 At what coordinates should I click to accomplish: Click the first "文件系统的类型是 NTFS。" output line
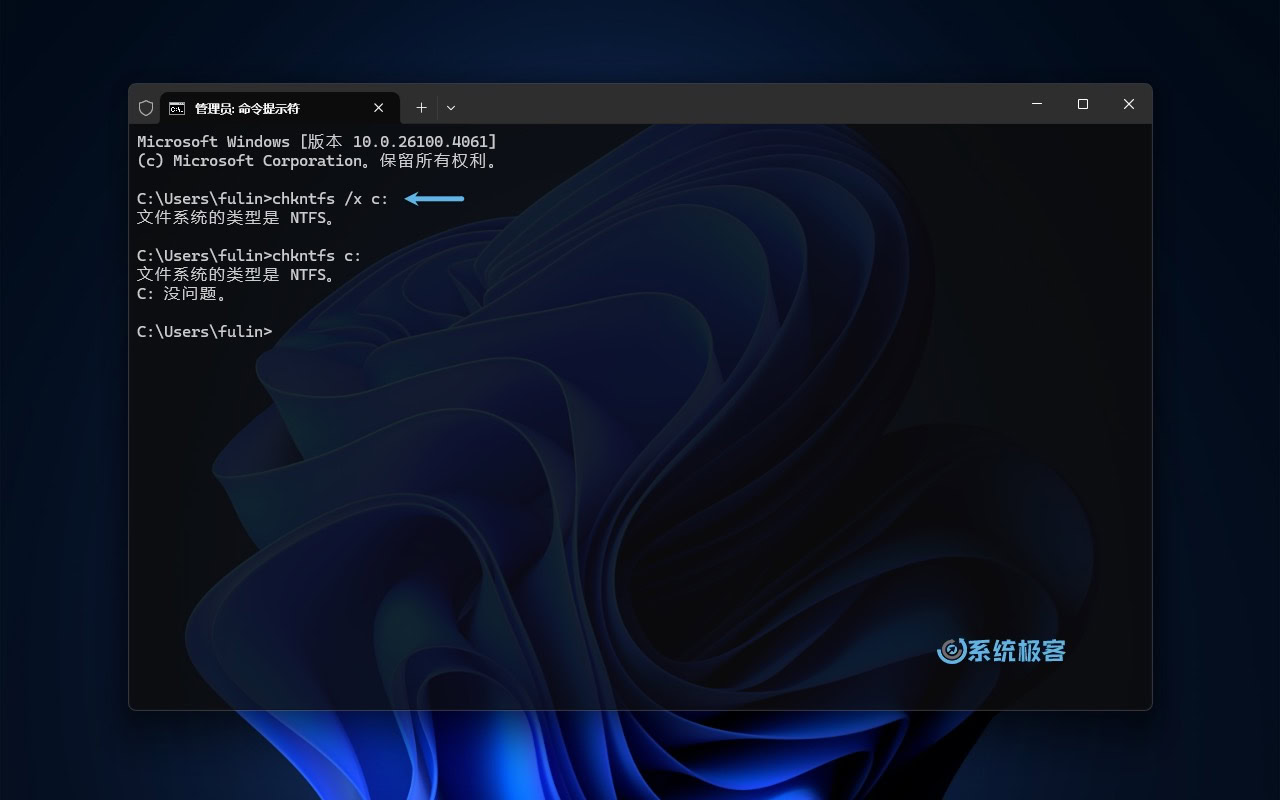236,218
